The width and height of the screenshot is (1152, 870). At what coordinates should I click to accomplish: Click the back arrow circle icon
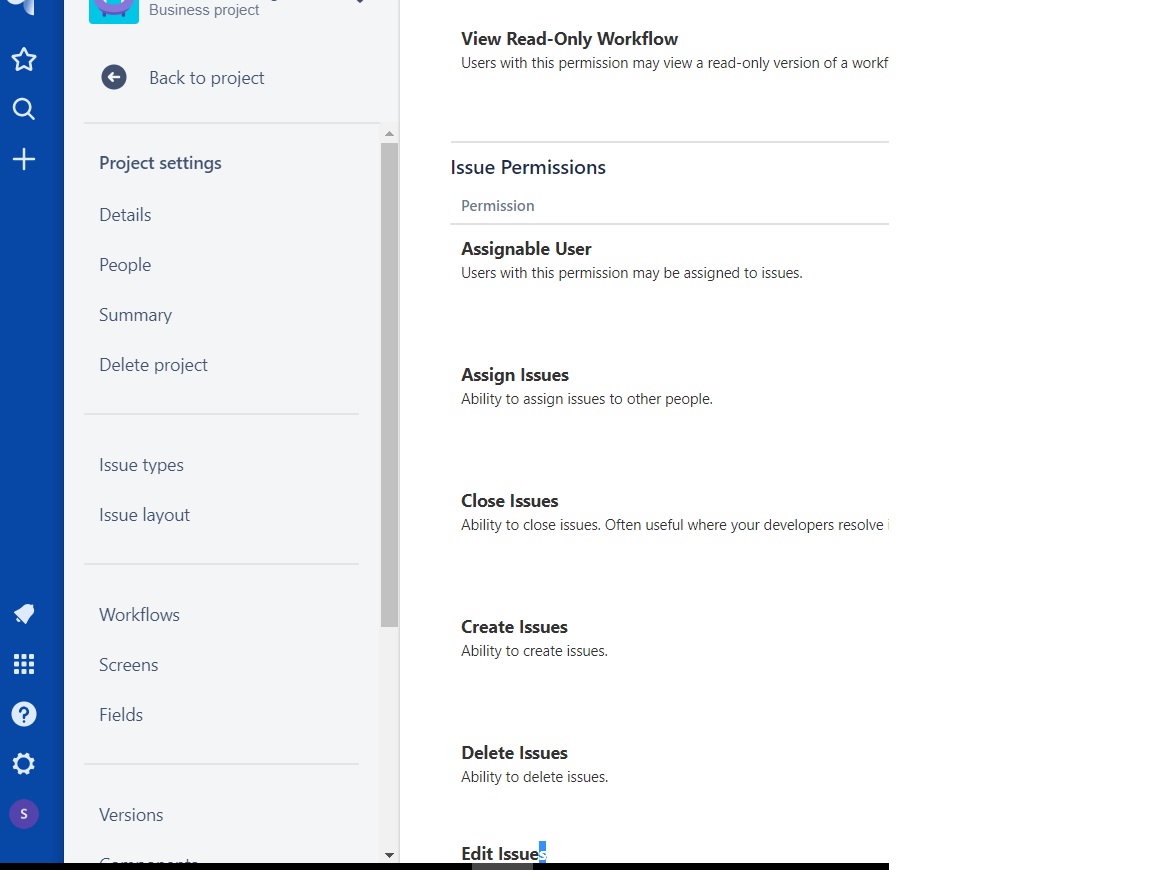[114, 77]
